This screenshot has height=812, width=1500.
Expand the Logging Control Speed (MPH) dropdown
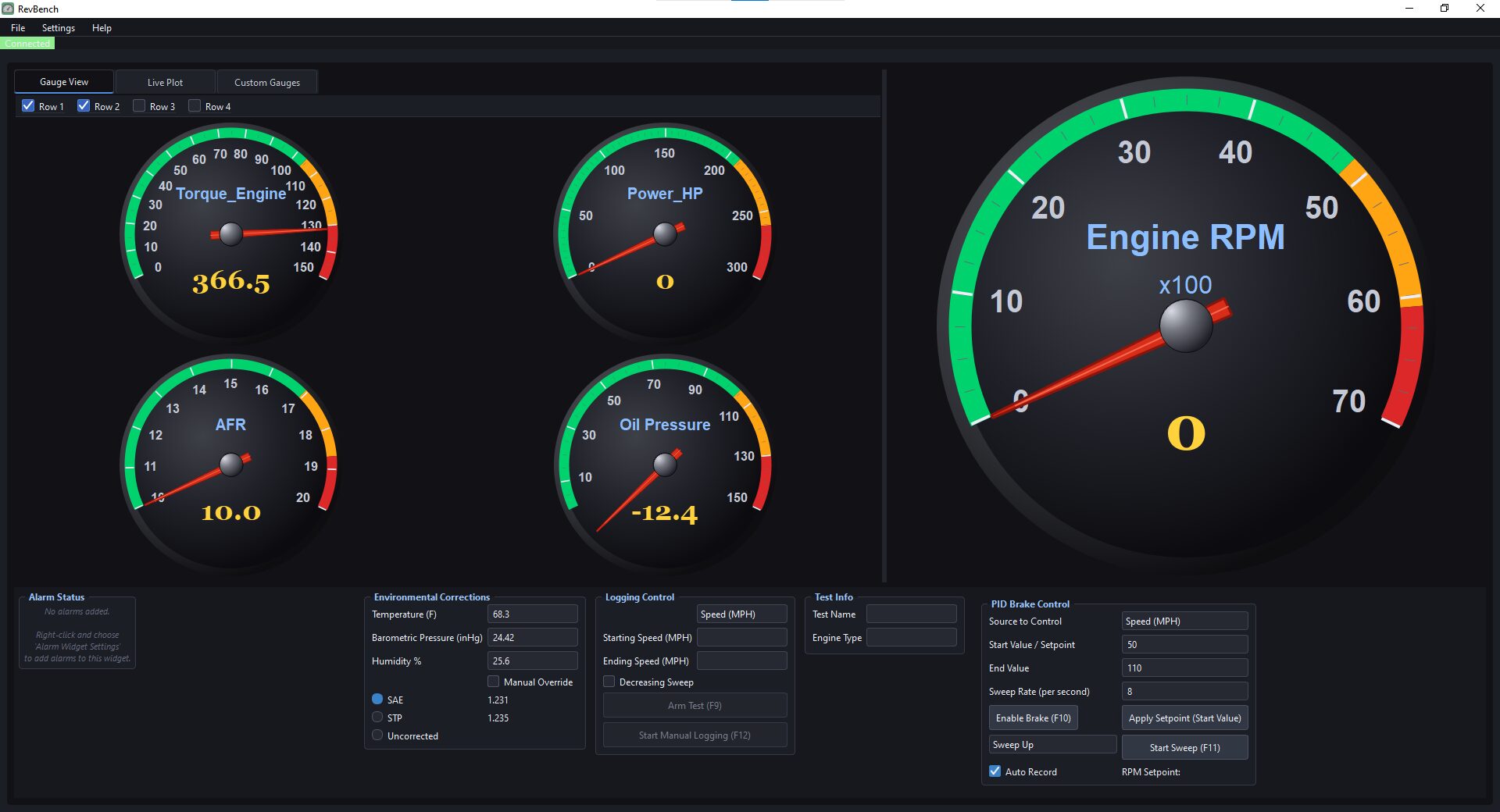tap(741, 614)
